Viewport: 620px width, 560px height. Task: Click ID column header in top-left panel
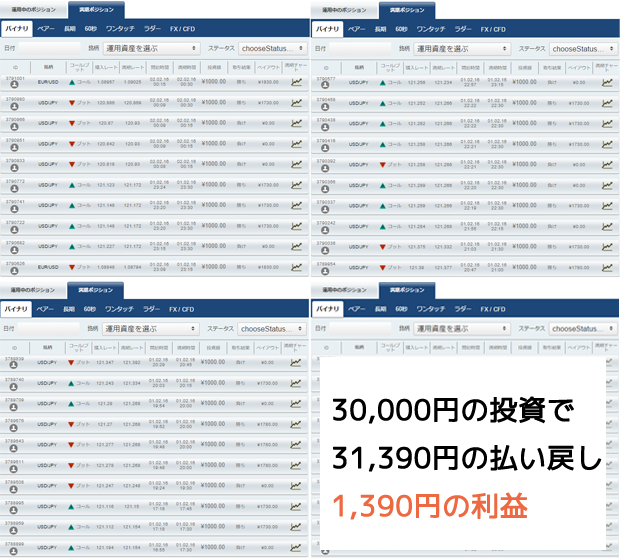15,67
